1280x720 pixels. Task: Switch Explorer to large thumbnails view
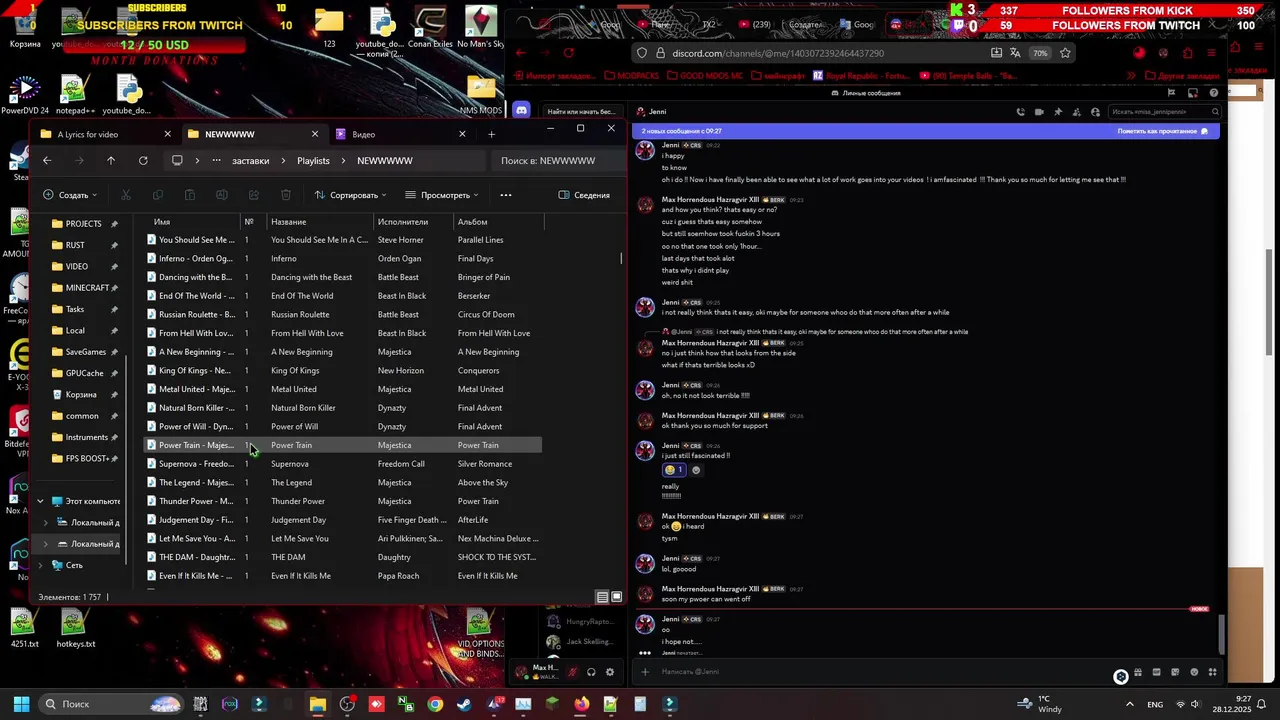pos(616,597)
